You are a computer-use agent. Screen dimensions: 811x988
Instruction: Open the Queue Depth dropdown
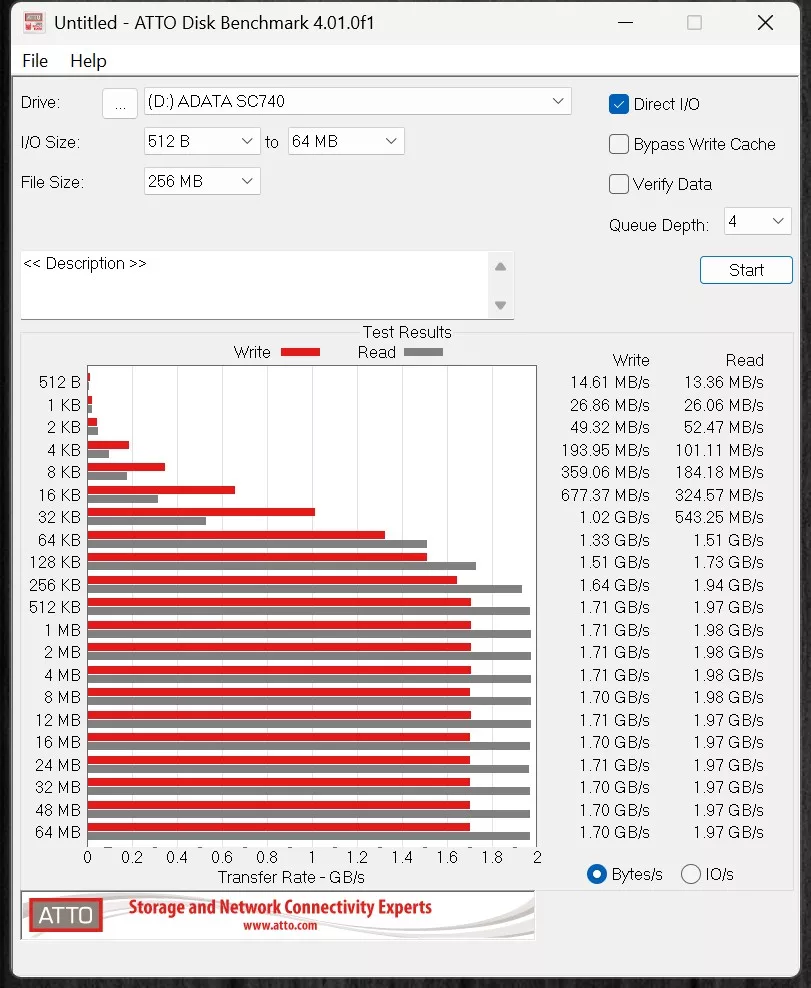[x=757, y=221]
